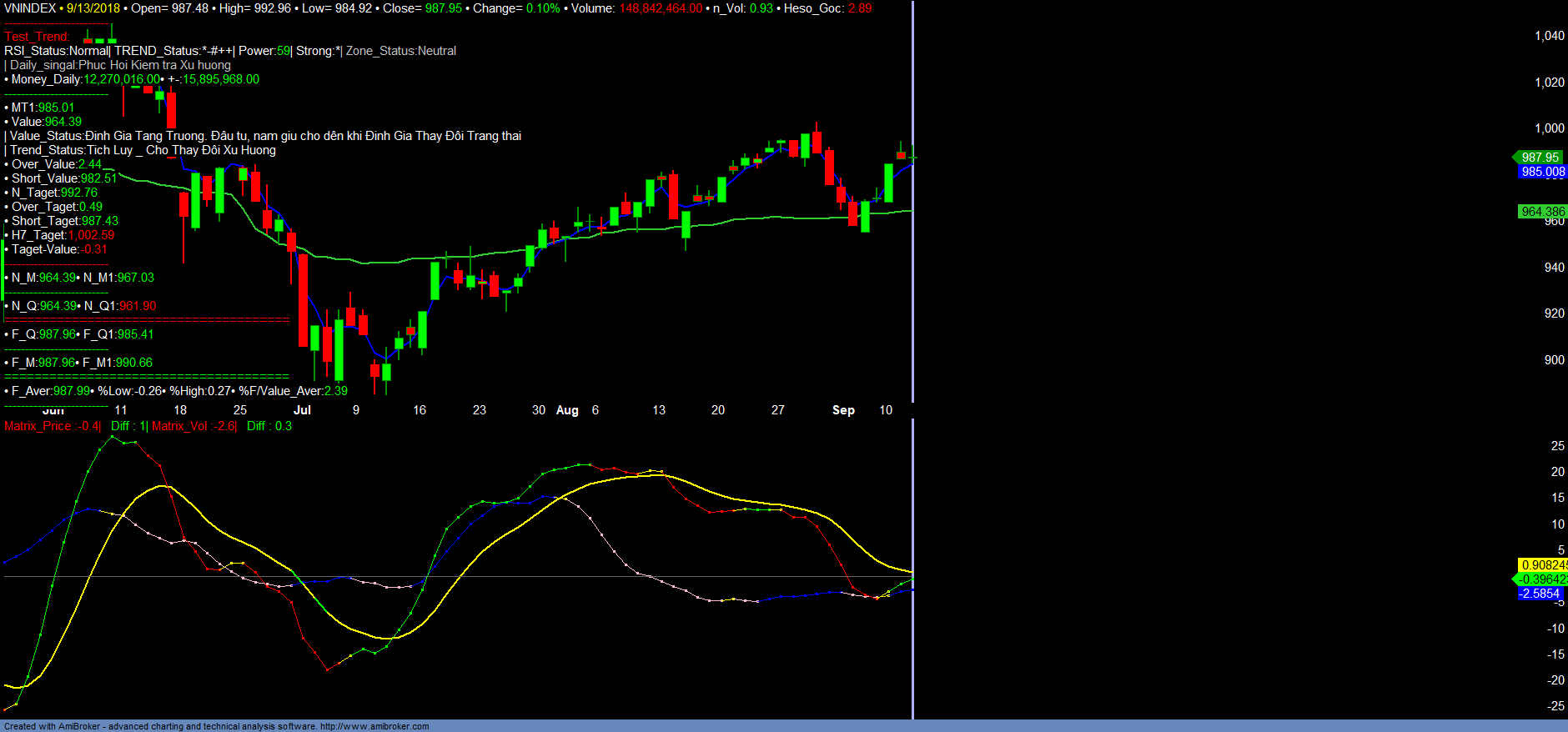1568x732 pixels.
Task: Click the Volume value in the chart title
Action: [661, 8]
